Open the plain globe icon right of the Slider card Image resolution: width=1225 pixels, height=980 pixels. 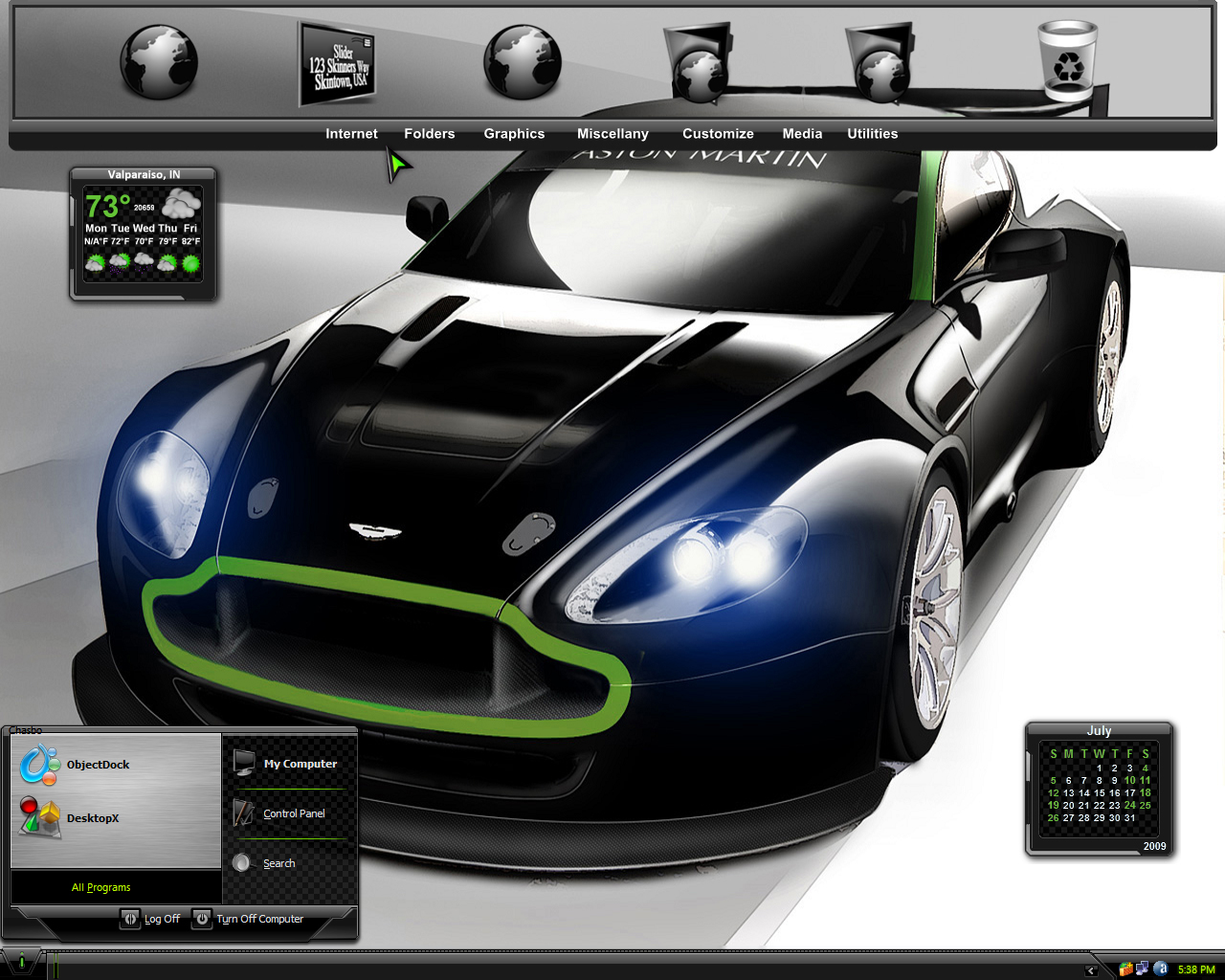[x=522, y=63]
